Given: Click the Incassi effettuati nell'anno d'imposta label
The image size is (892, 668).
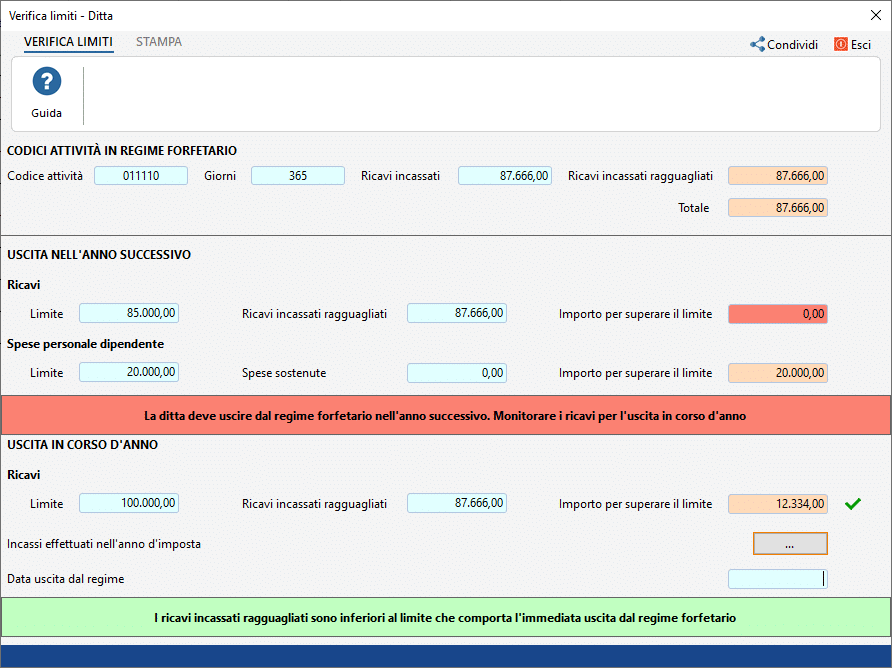Looking at the screenshot, I should [x=104, y=544].
